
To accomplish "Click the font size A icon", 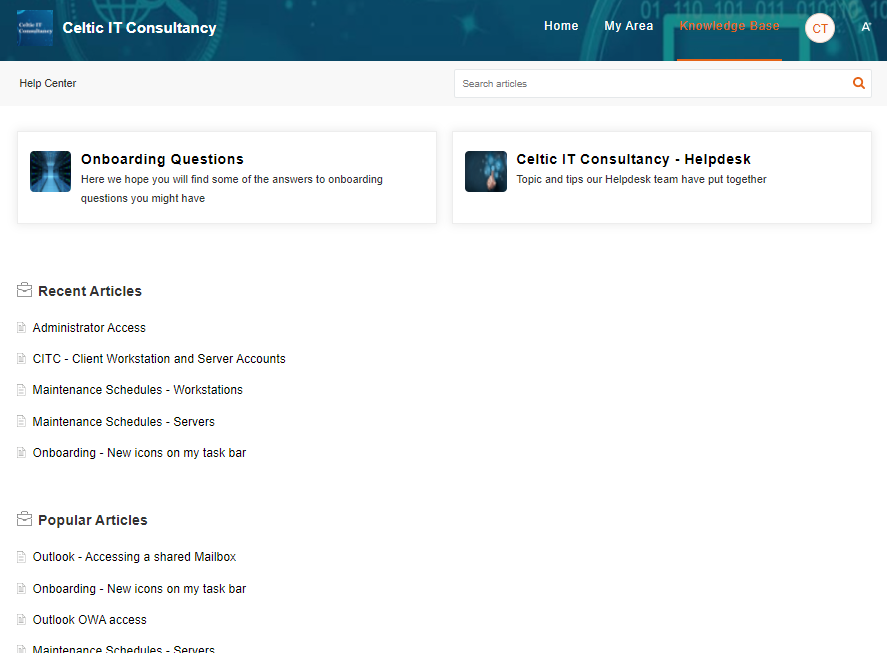I will tap(866, 28).
